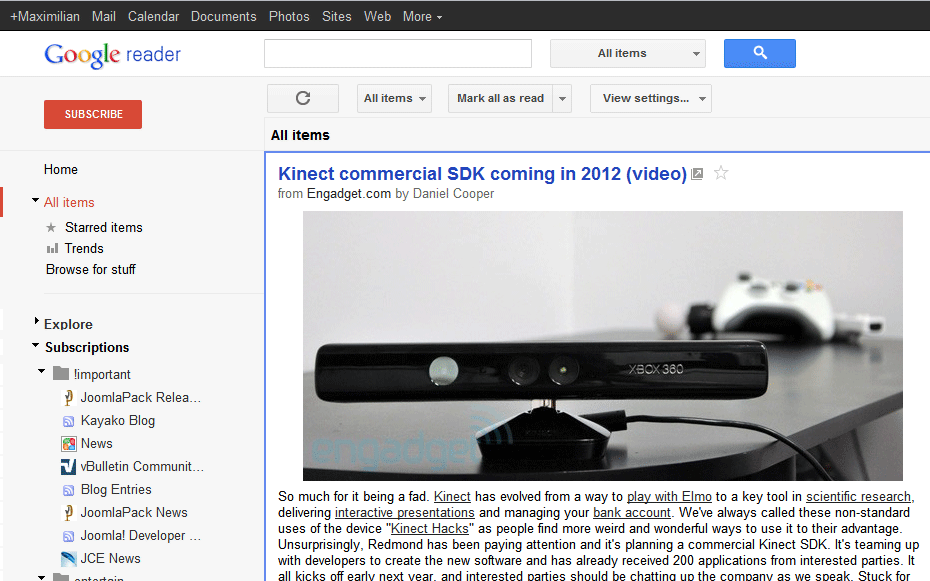Click the blue search magnifier button

759,53
